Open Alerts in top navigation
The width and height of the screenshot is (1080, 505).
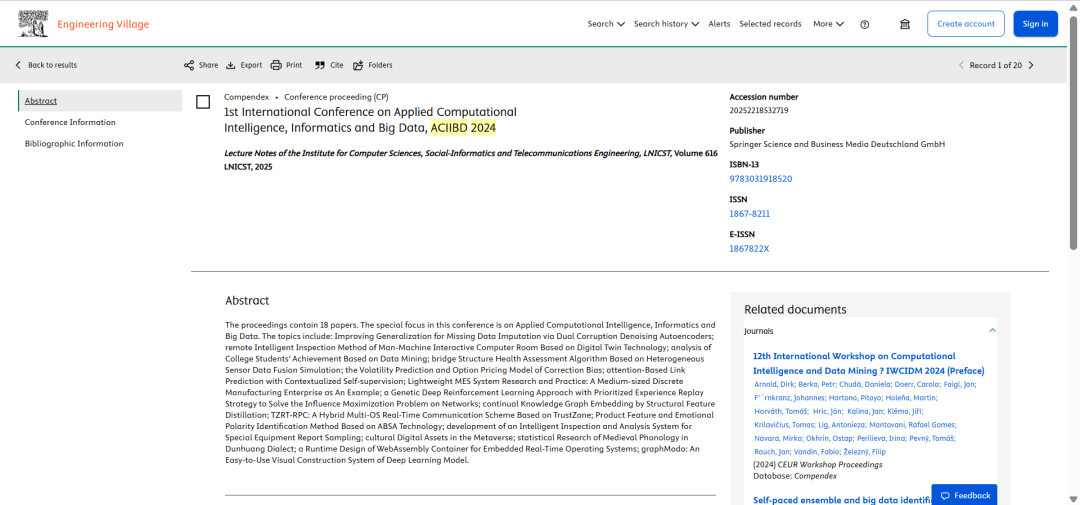tap(719, 24)
